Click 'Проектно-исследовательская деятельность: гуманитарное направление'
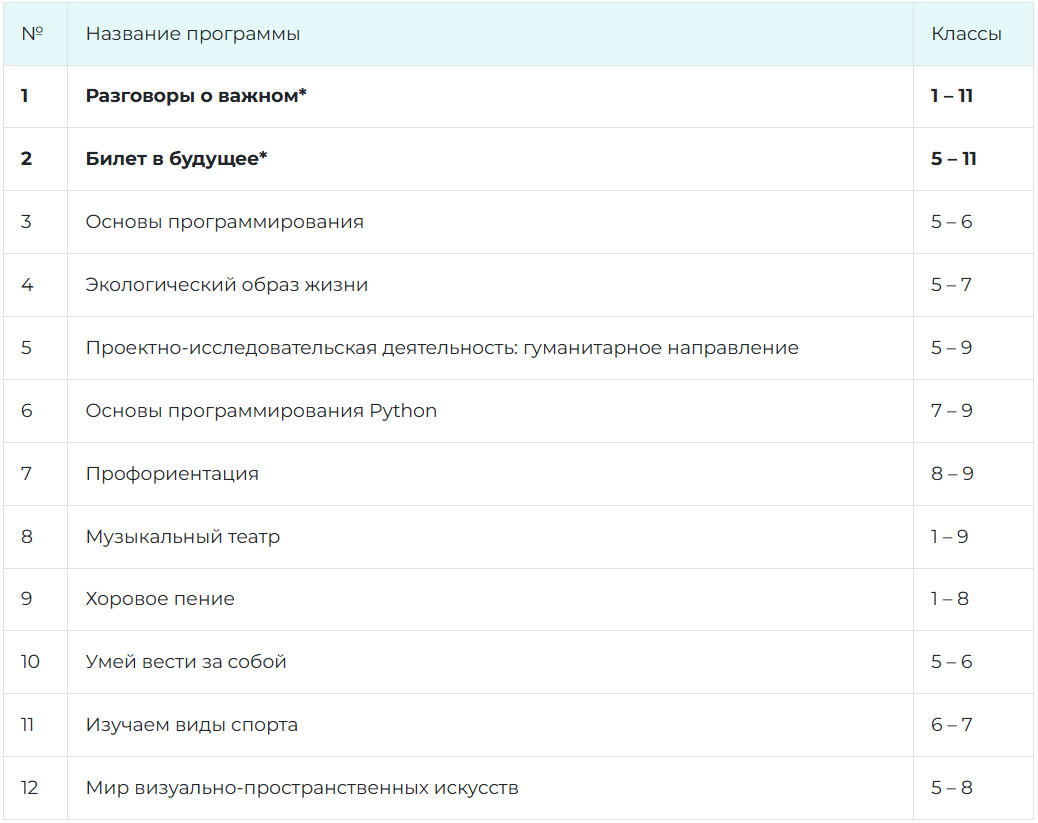This screenshot has width=1038, height=823. (x=442, y=347)
